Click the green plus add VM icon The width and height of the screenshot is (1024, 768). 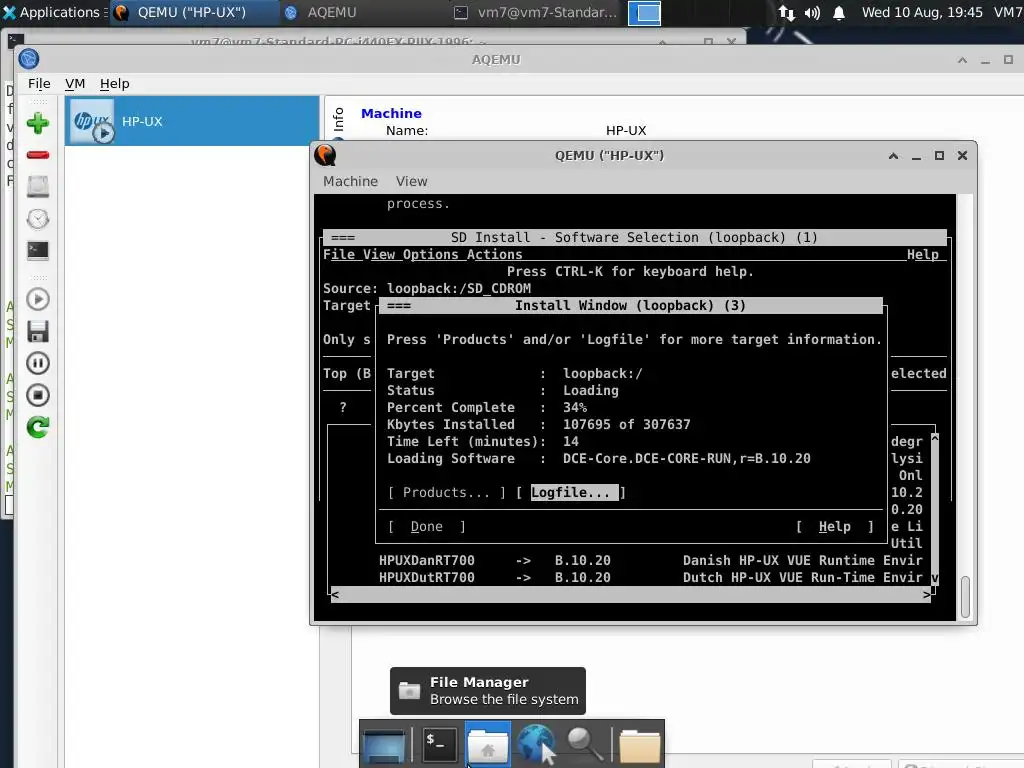[x=37, y=123]
